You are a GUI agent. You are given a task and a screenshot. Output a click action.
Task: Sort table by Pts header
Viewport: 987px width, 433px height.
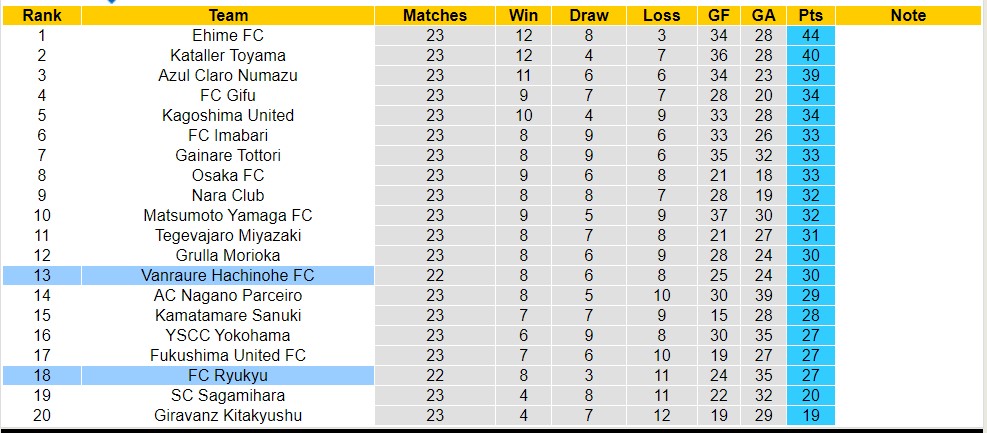coord(811,15)
